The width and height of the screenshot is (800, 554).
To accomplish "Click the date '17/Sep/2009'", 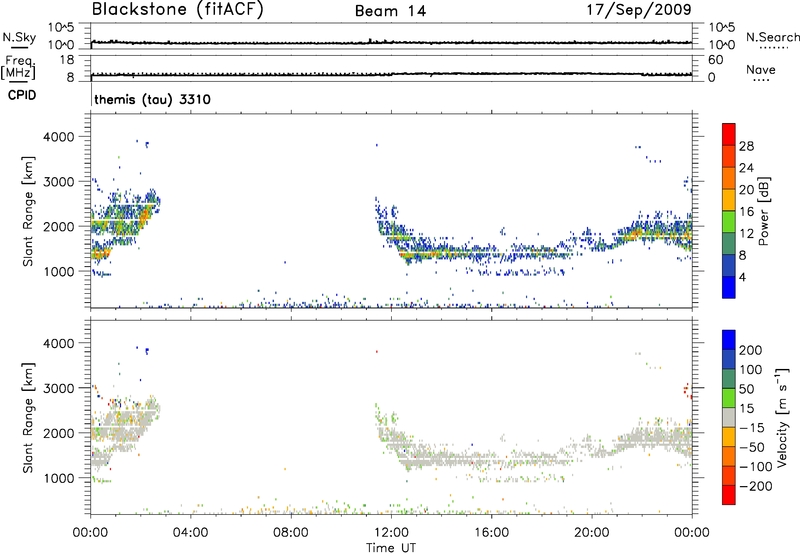I will [639, 10].
